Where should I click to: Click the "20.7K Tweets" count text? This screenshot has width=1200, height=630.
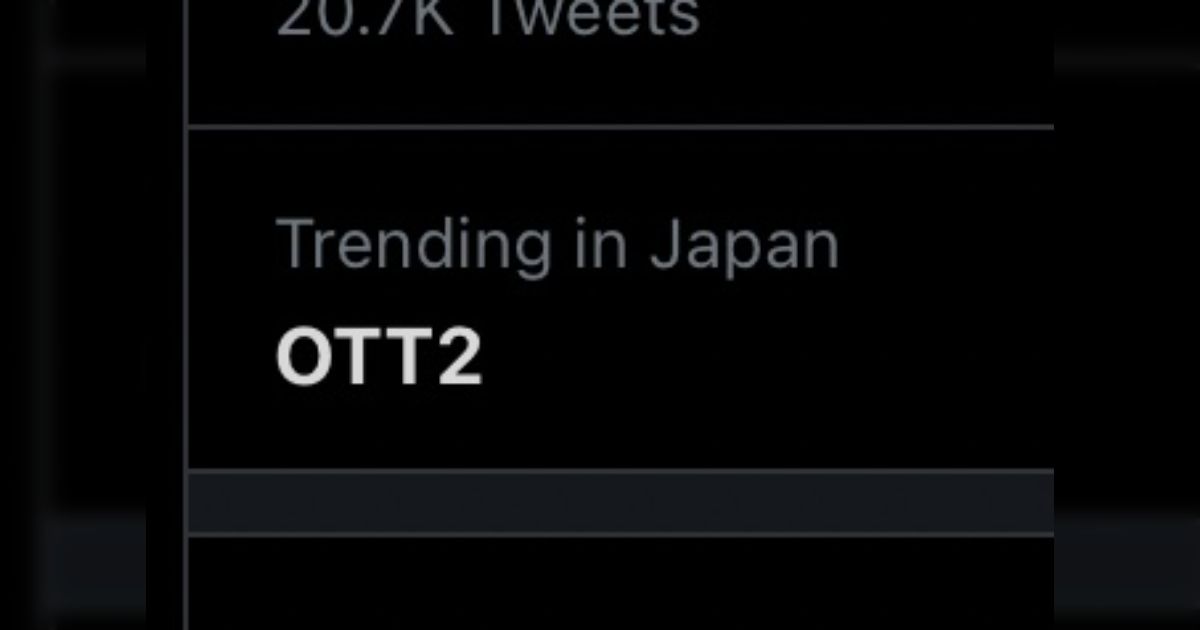(487, 18)
